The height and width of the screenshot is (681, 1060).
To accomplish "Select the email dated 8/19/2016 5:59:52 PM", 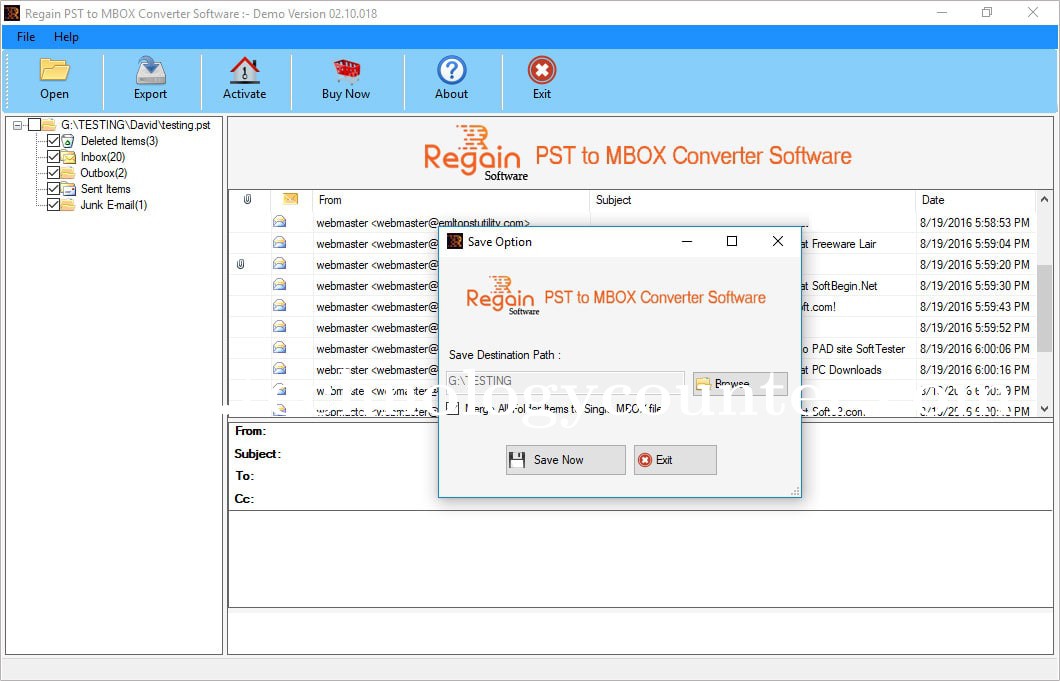I will click(x=975, y=327).
